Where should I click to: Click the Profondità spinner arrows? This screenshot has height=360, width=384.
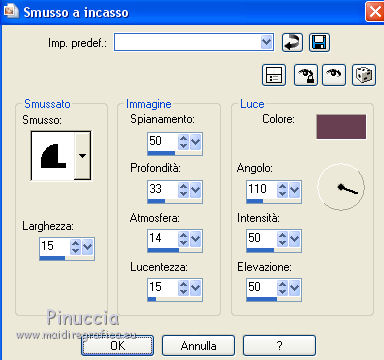coord(183,190)
